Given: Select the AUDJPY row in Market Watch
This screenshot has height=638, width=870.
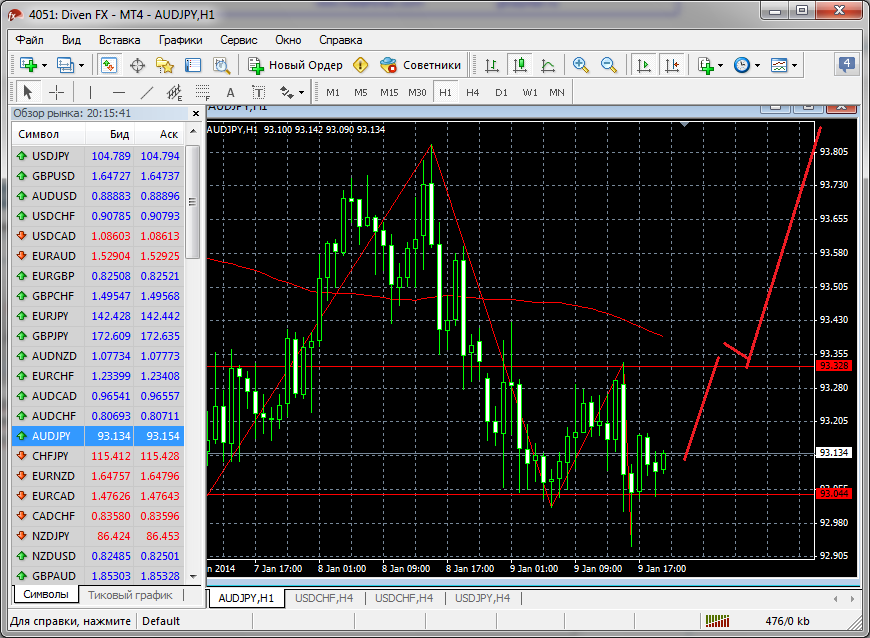Looking at the screenshot, I should coord(98,436).
